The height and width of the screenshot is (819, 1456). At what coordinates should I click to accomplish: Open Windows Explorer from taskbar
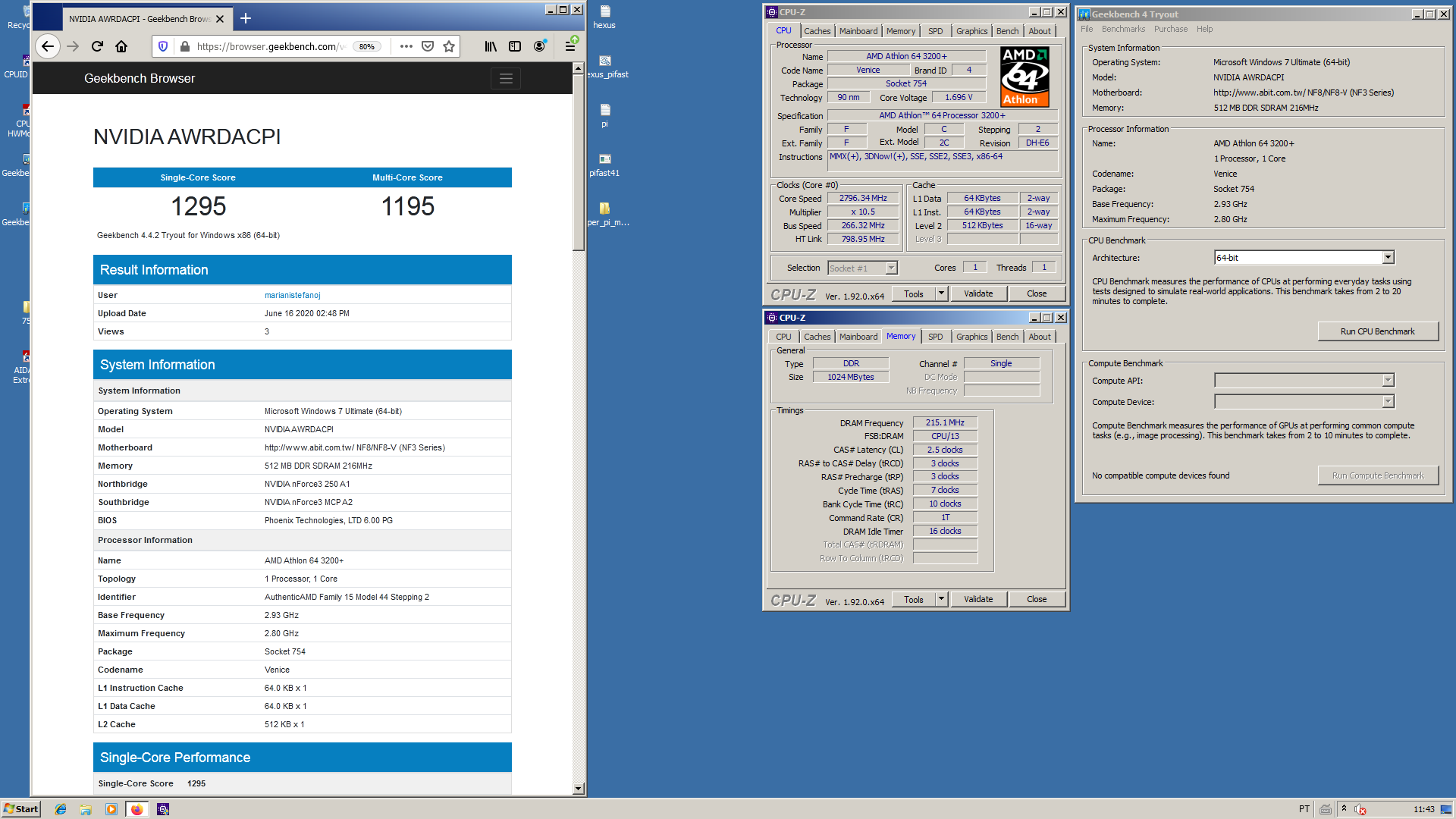click(x=86, y=809)
